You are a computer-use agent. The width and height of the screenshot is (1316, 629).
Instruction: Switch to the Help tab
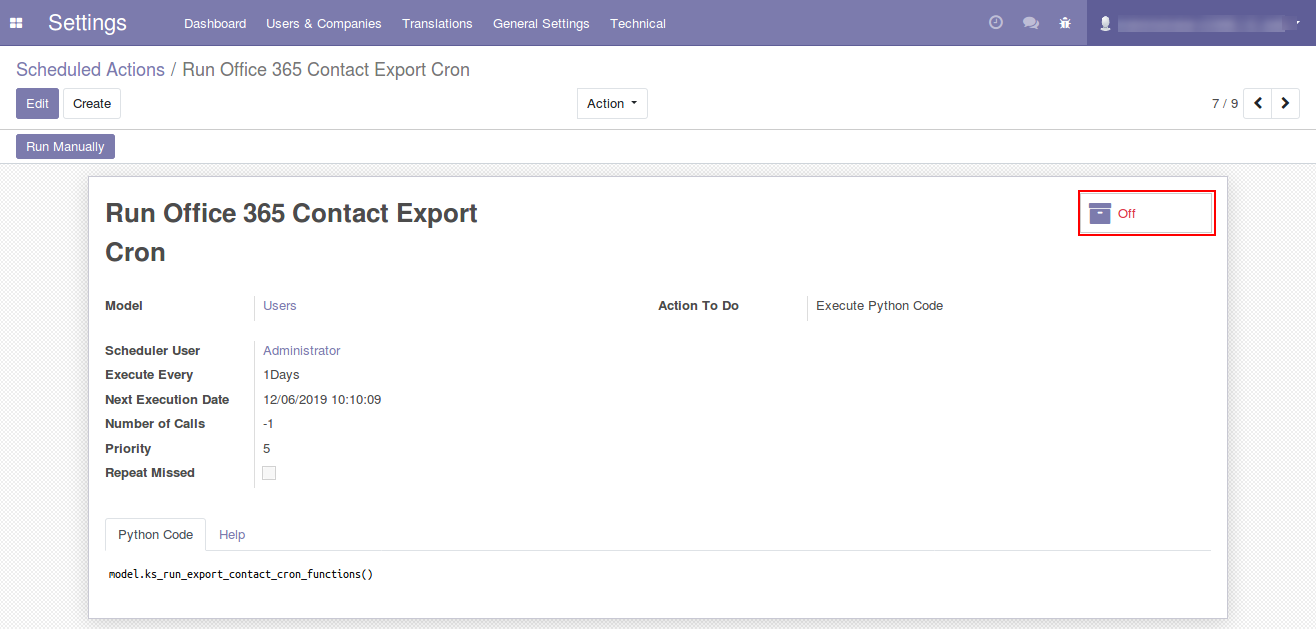(232, 535)
